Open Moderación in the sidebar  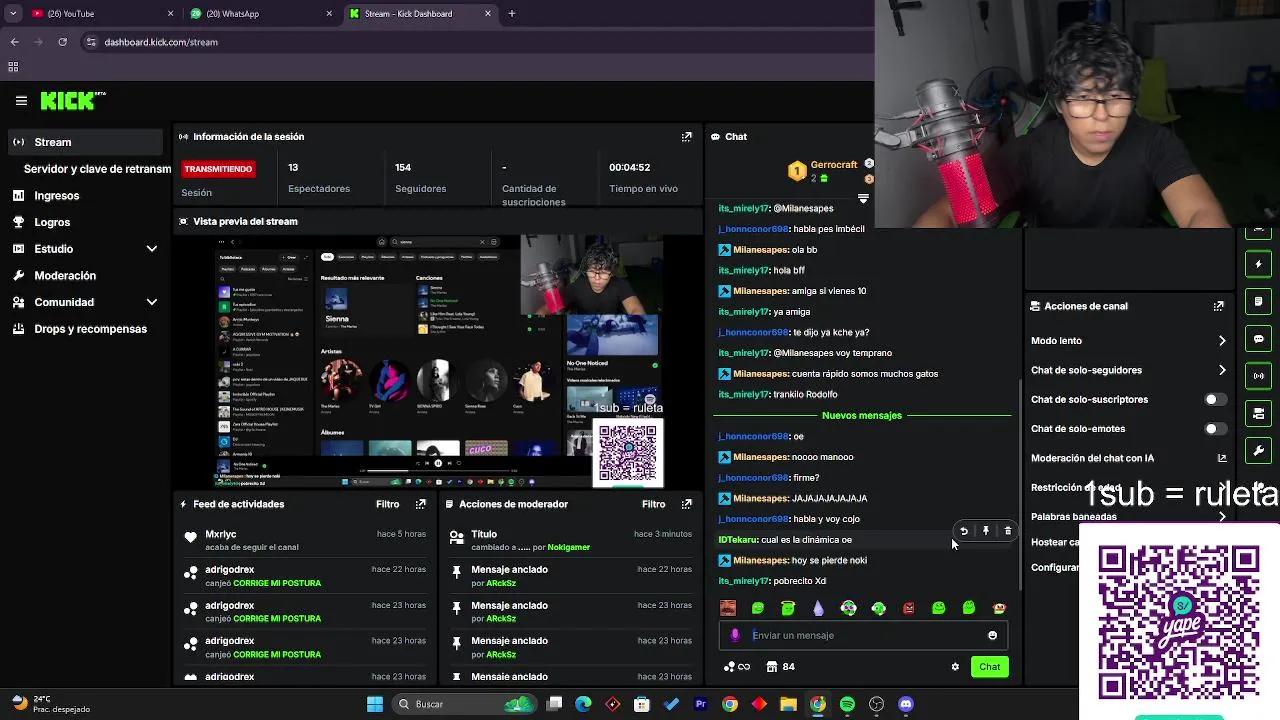pos(65,275)
